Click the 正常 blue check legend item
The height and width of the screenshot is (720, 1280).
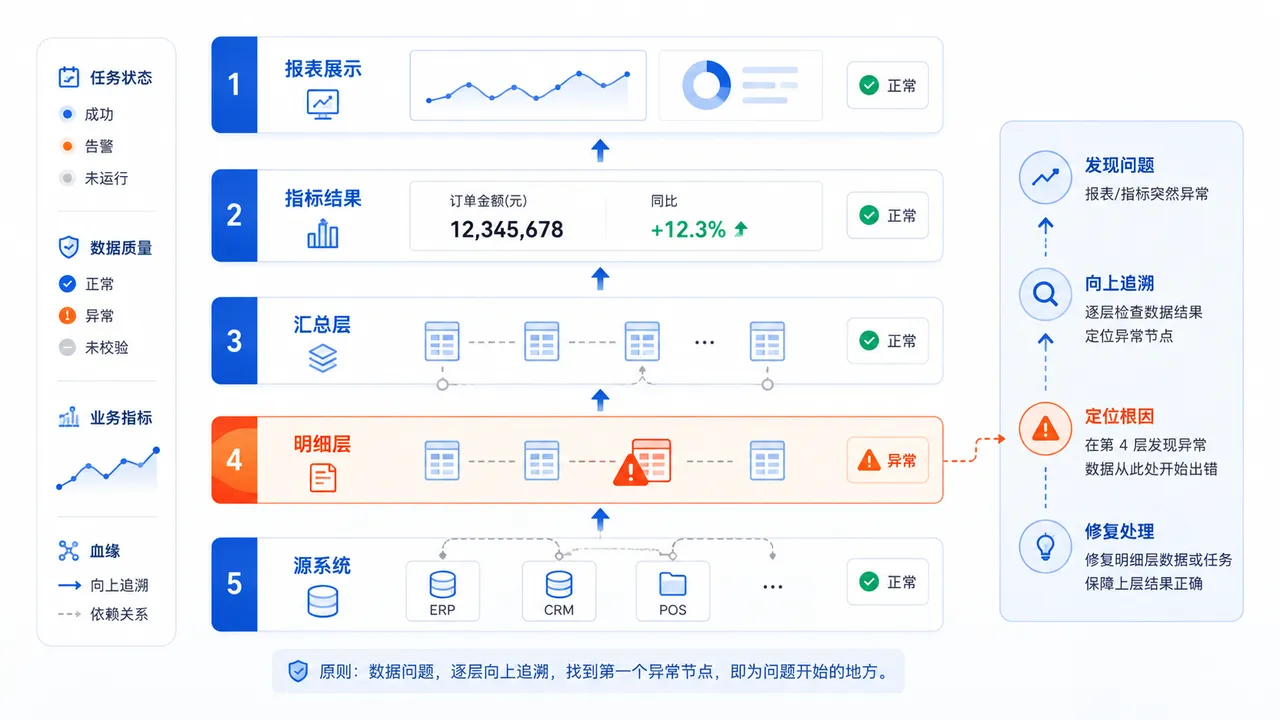point(87,284)
